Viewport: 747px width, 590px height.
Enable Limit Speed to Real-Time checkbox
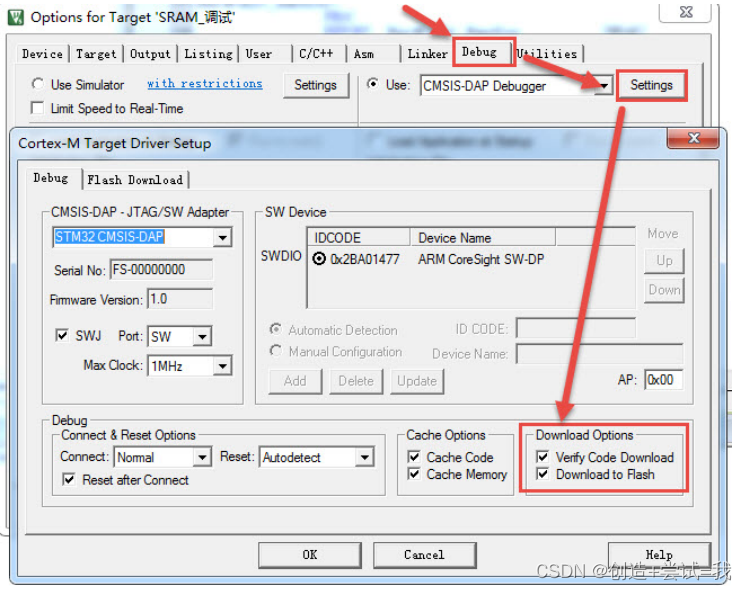[x=37, y=108]
